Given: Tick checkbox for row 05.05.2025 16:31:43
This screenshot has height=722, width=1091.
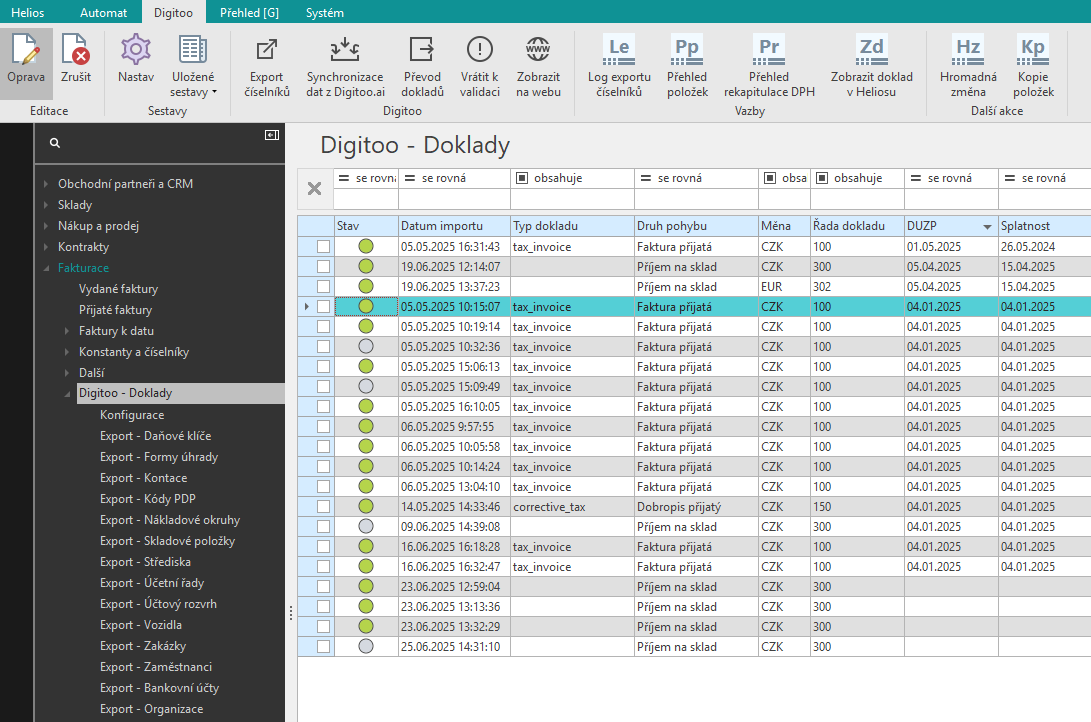Looking at the screenshot, I should click(324, 246).
